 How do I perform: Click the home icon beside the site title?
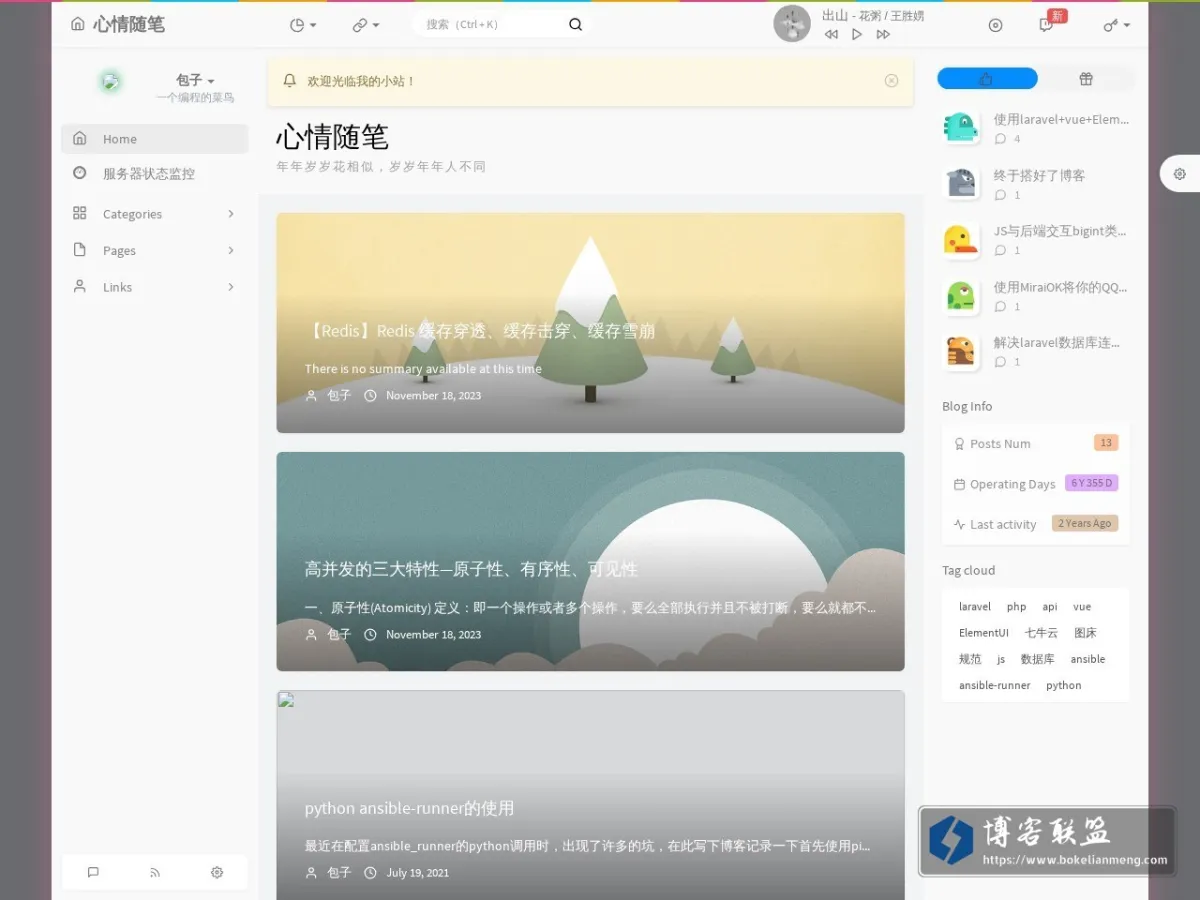click(x=78, y=24)
